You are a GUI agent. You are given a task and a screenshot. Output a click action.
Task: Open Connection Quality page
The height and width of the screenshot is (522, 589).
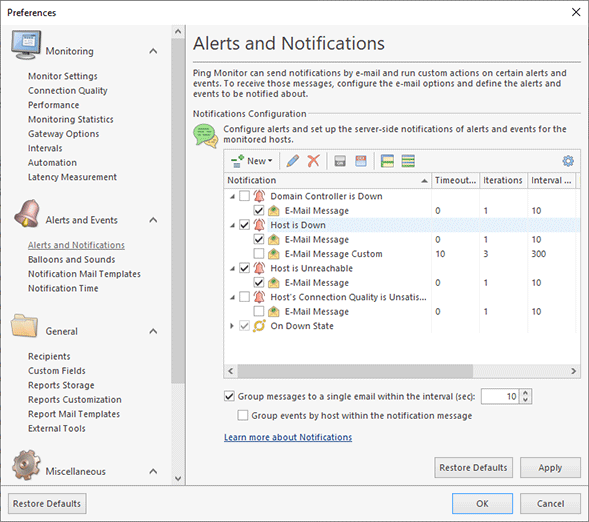[68, 91]
